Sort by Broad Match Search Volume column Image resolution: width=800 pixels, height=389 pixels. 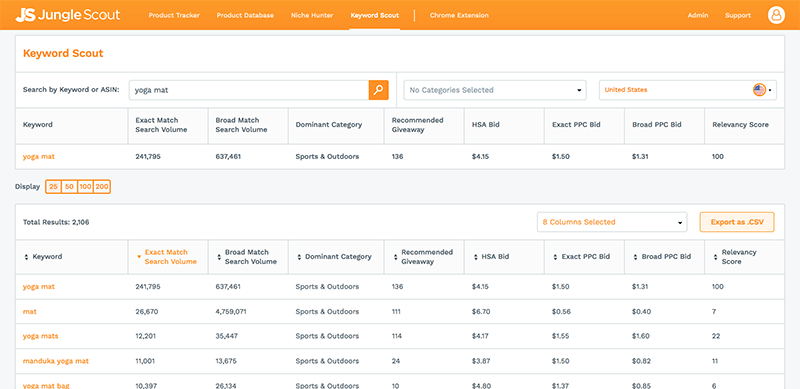coord(219,257)
